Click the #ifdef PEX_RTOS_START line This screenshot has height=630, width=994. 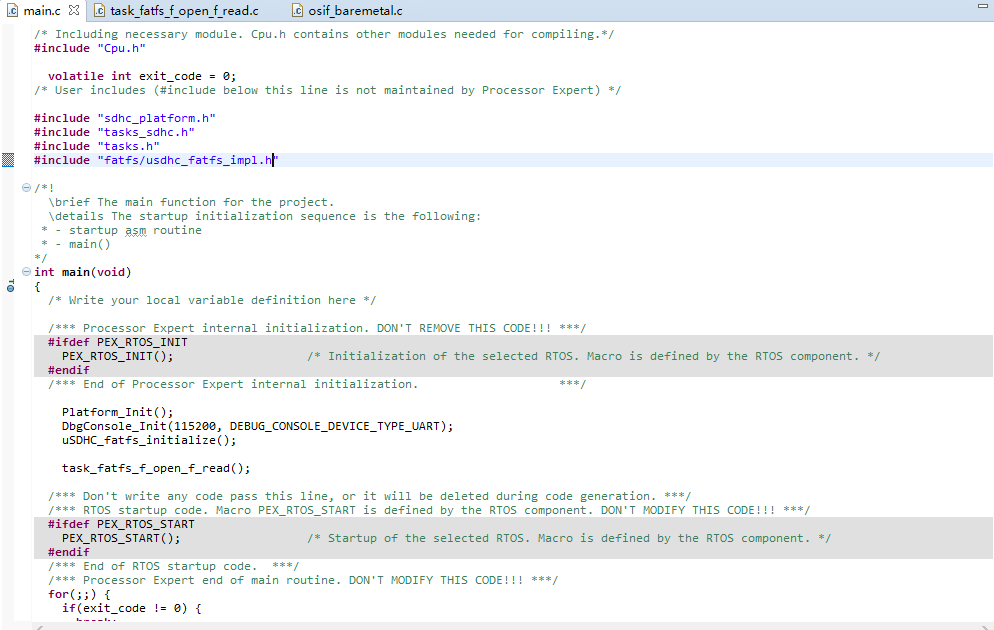[121, 524]
